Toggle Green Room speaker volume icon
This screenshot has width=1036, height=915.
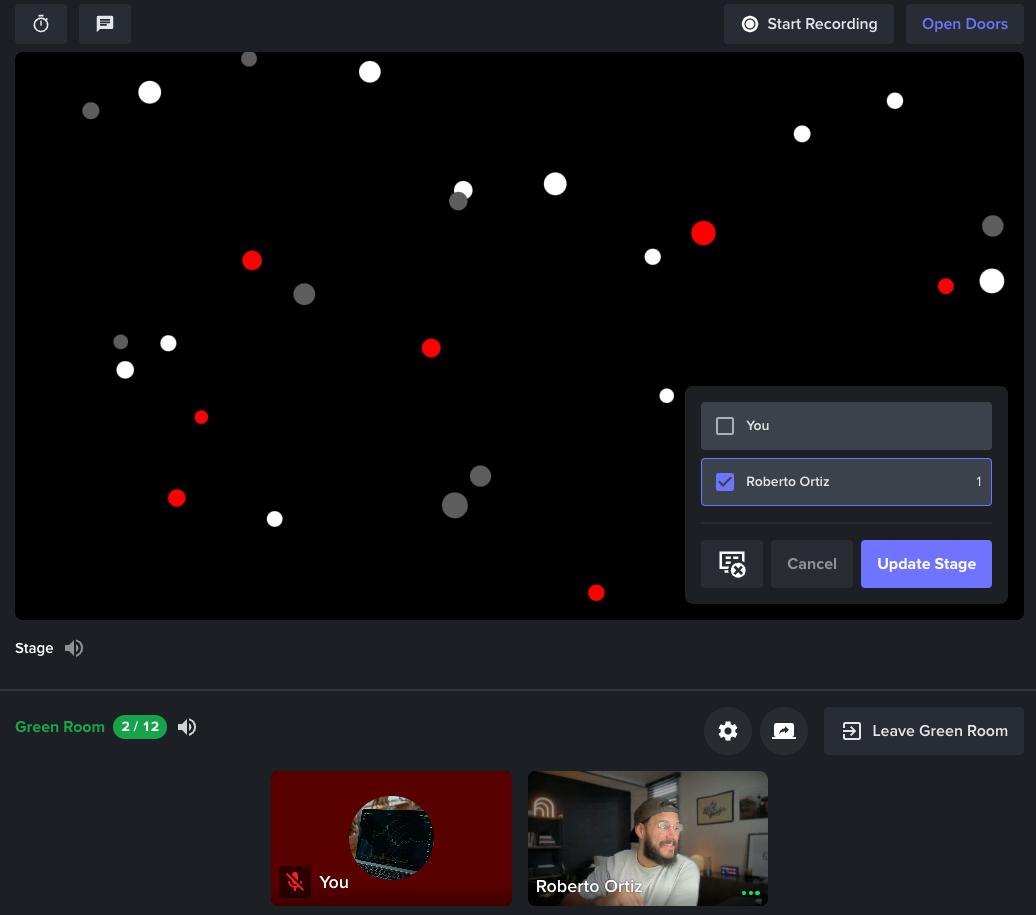click(x=187, y=727)
